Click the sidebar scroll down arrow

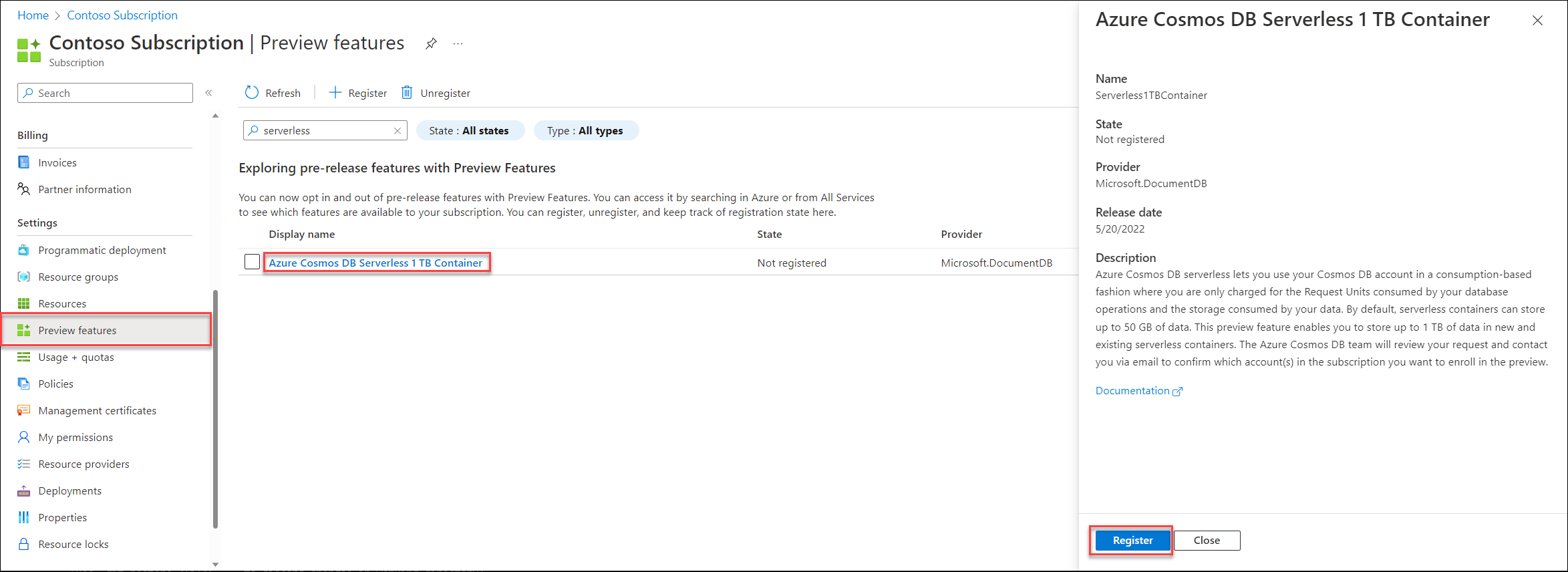coord(215,565)
